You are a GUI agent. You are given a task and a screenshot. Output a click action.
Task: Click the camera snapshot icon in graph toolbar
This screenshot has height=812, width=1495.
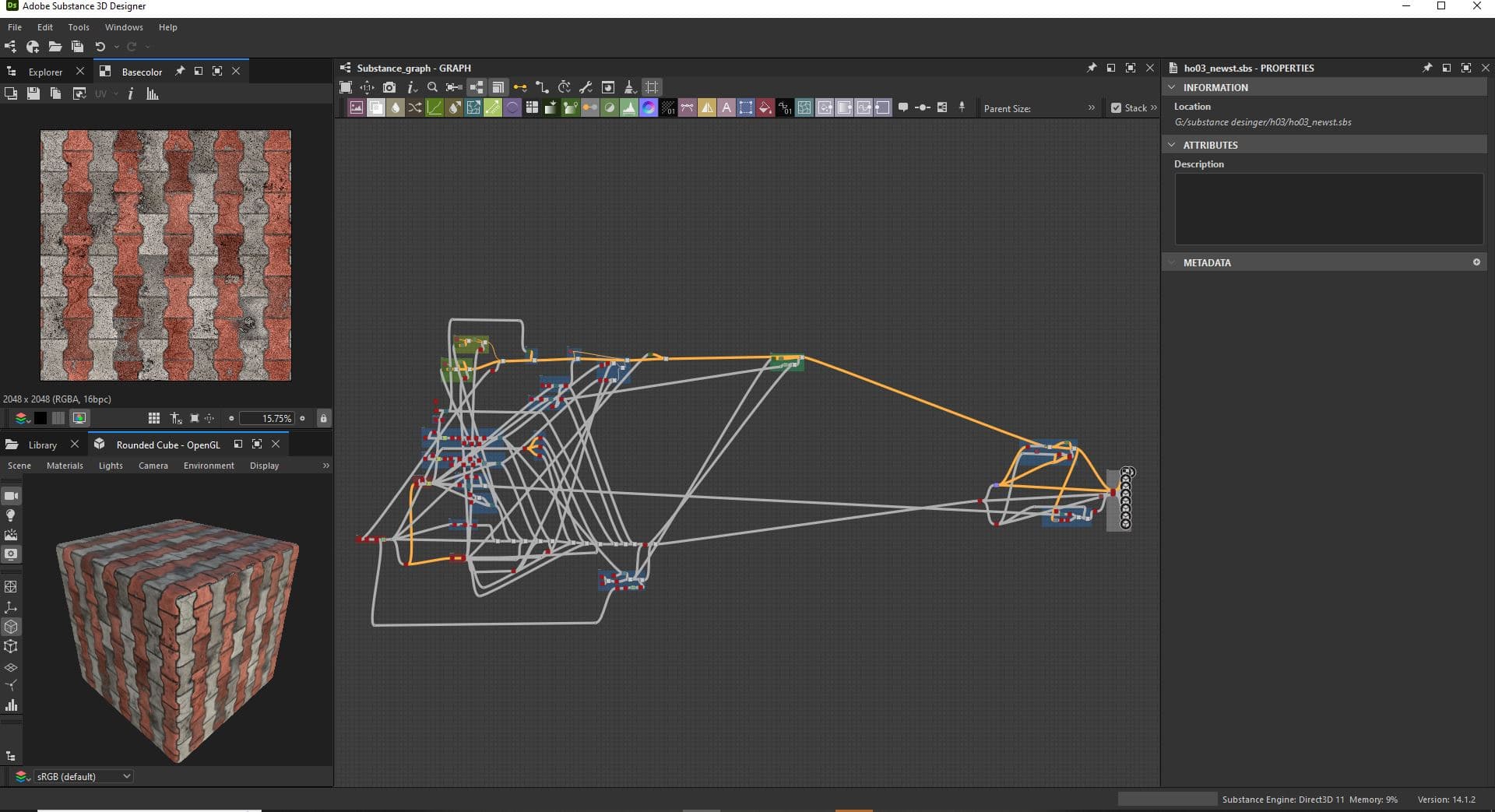coord(389,87)
